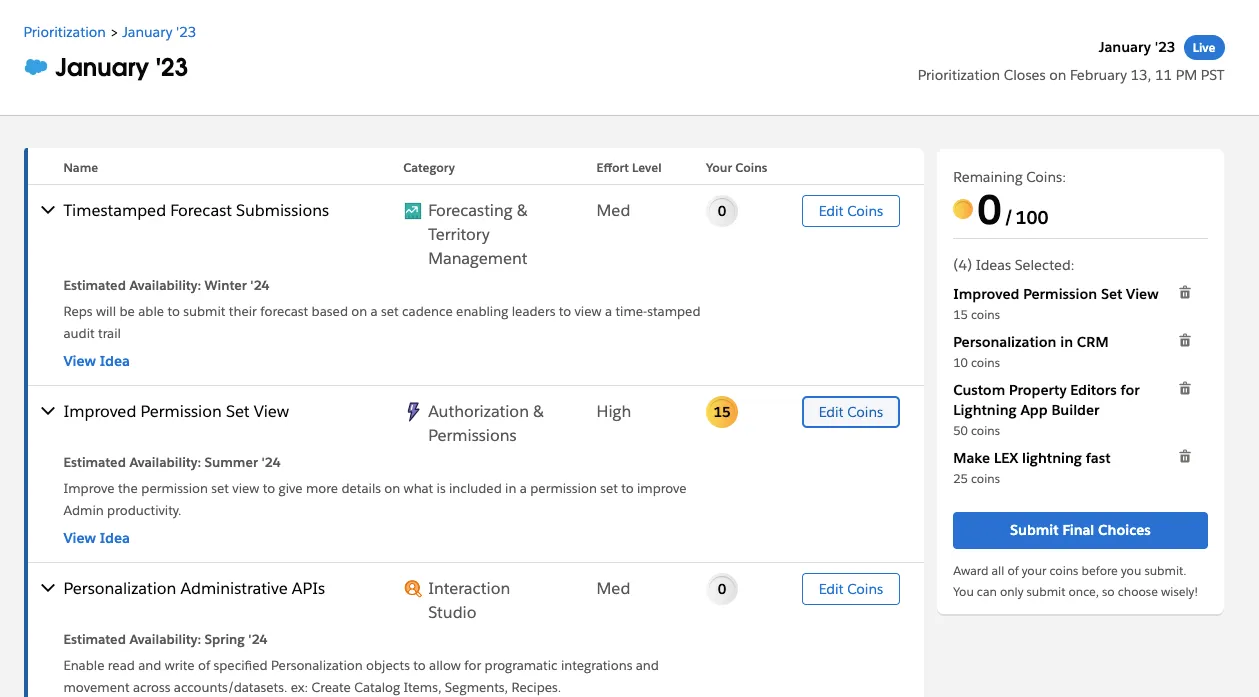Submit Final Choices

pos(1080,530)
